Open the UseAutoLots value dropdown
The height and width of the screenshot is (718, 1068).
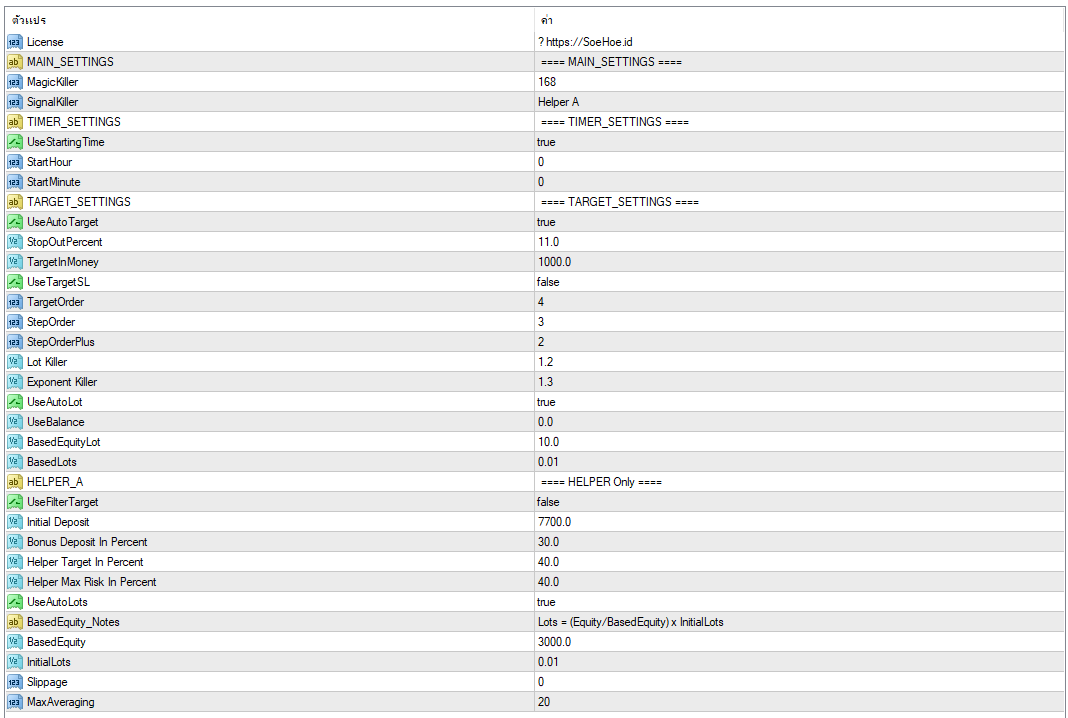546,602
